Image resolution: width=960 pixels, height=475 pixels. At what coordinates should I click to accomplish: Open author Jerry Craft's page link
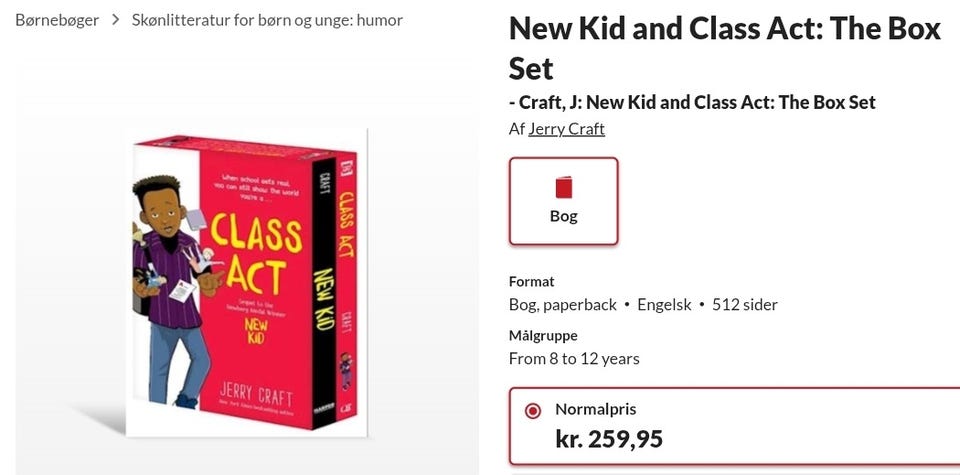click(x=566, y=129)
